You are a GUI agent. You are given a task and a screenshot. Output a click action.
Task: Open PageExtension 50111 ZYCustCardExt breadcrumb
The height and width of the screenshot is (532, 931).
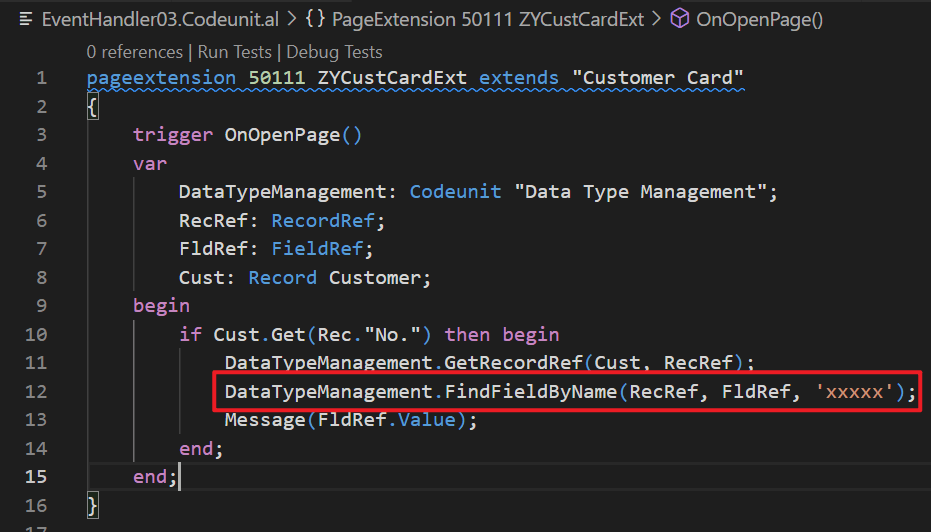pos(487,20)
